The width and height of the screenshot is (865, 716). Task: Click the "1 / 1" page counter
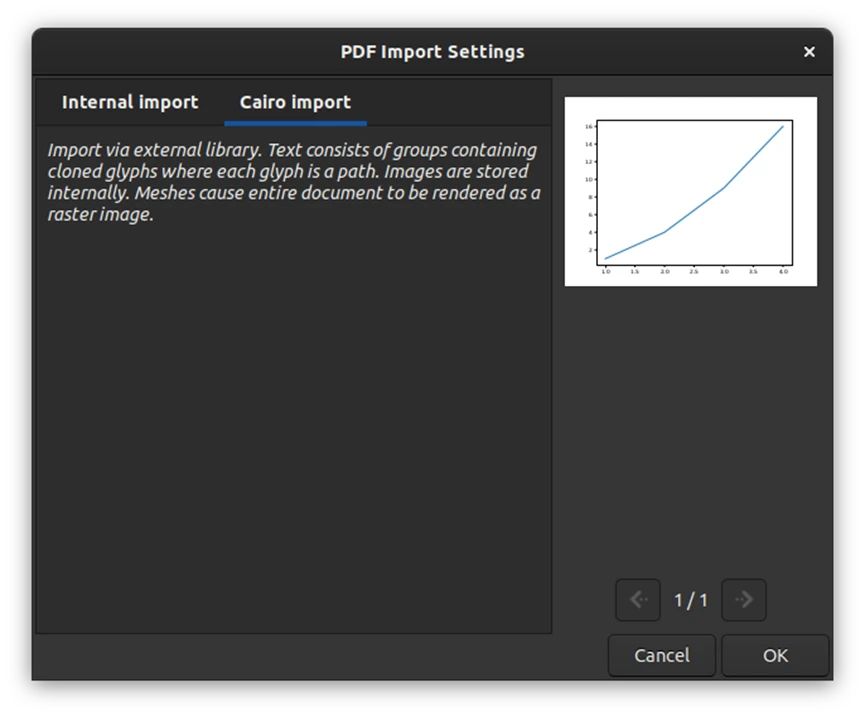pos(690,600)
